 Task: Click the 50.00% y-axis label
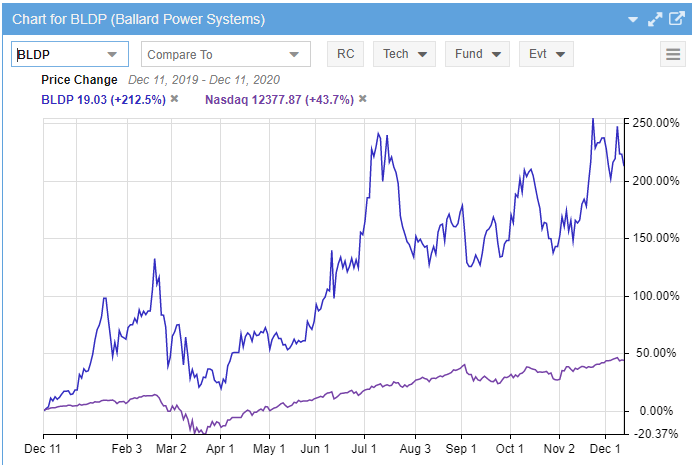(656, 353)
